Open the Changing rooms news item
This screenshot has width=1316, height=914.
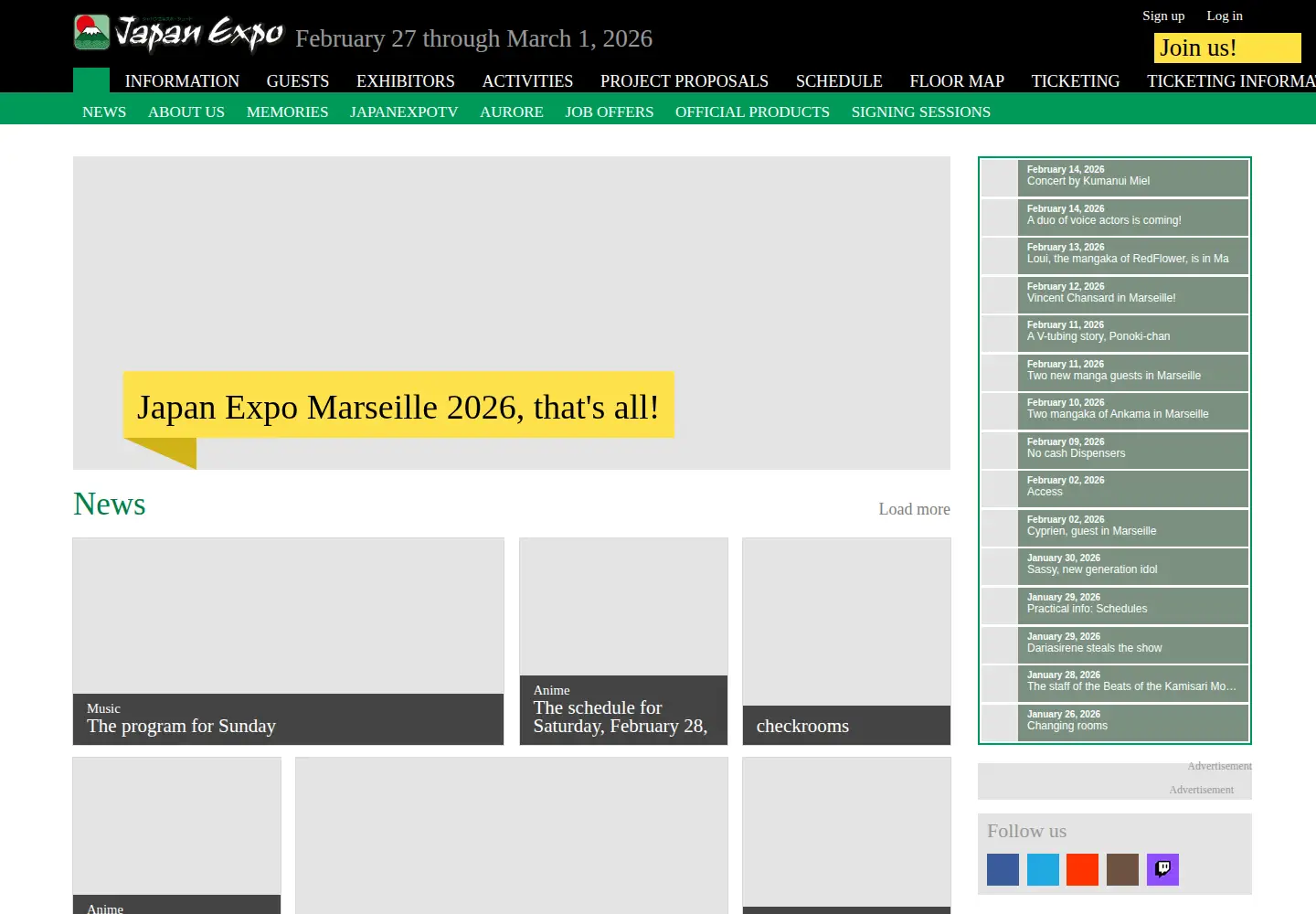point(1115,723)
